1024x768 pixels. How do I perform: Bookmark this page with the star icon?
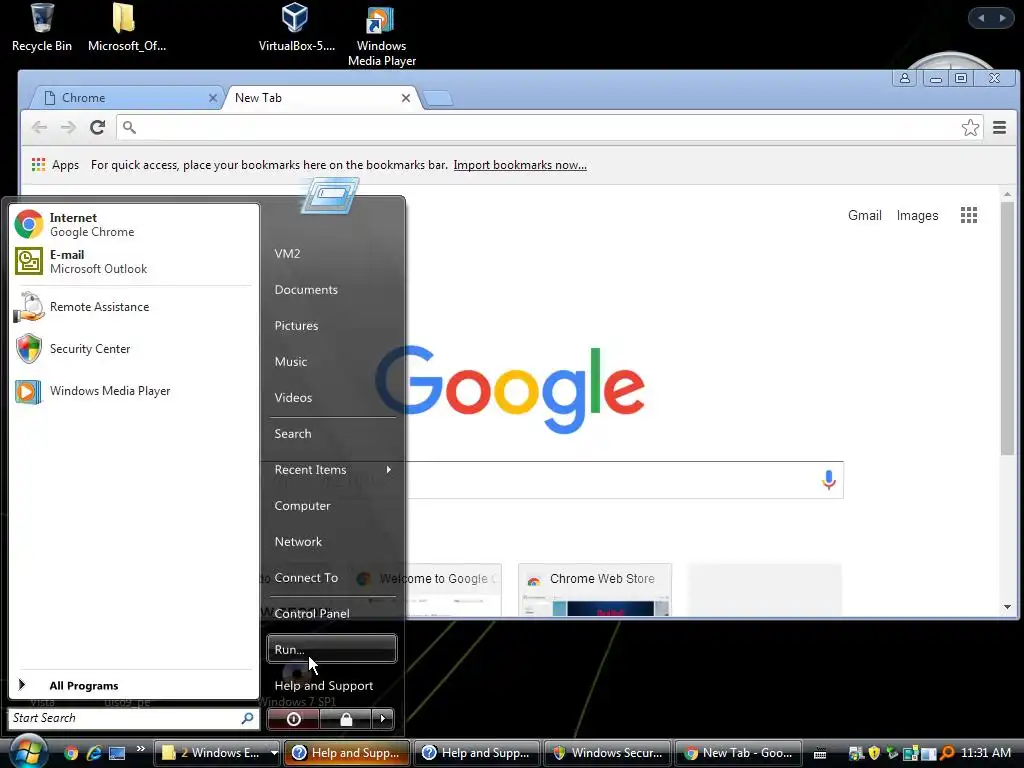(970, 127)
